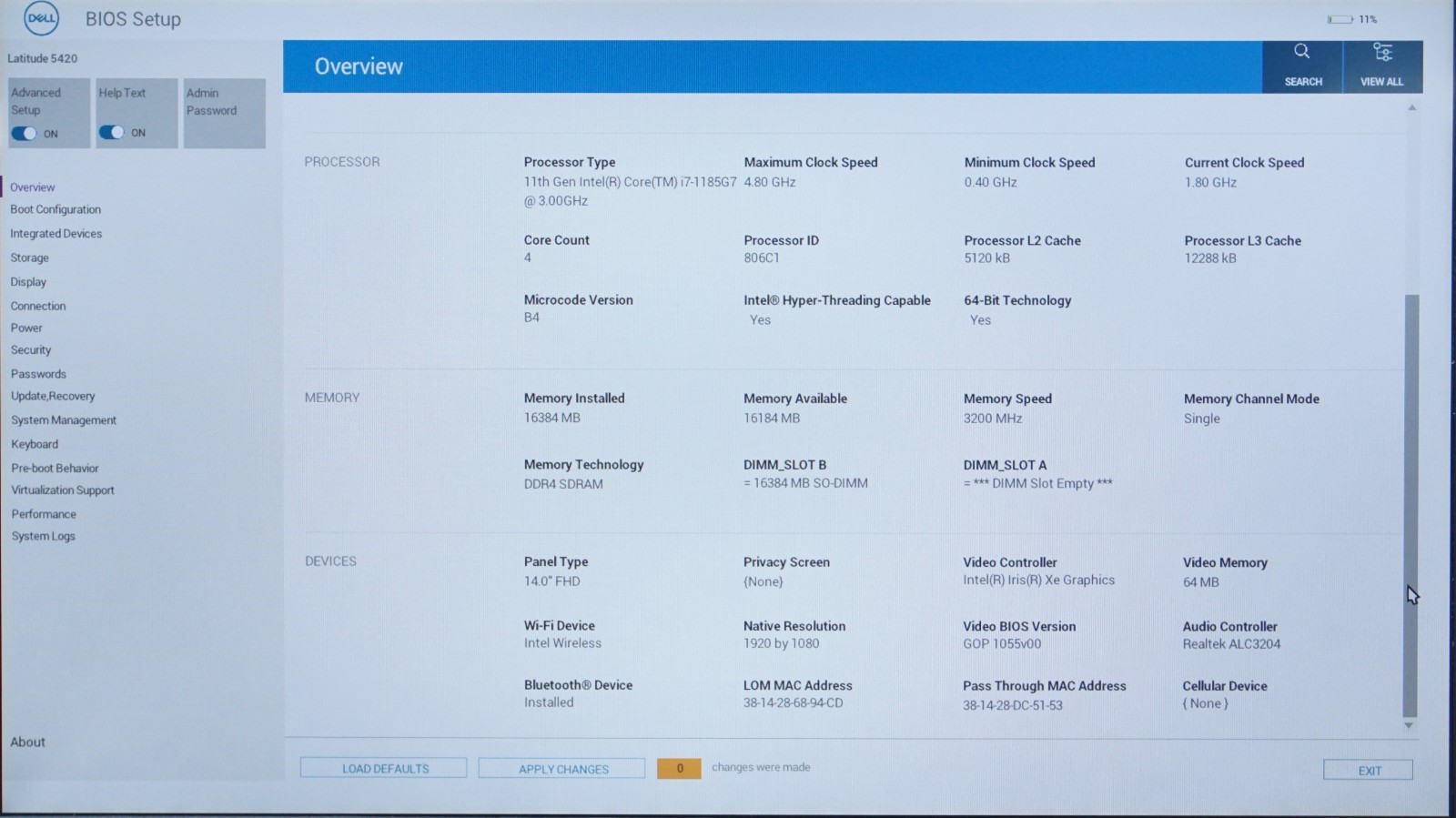Screen dimensions: 1456x818
Task: Click Panel Type value 14.0" FHD
Action: point(551,581)
